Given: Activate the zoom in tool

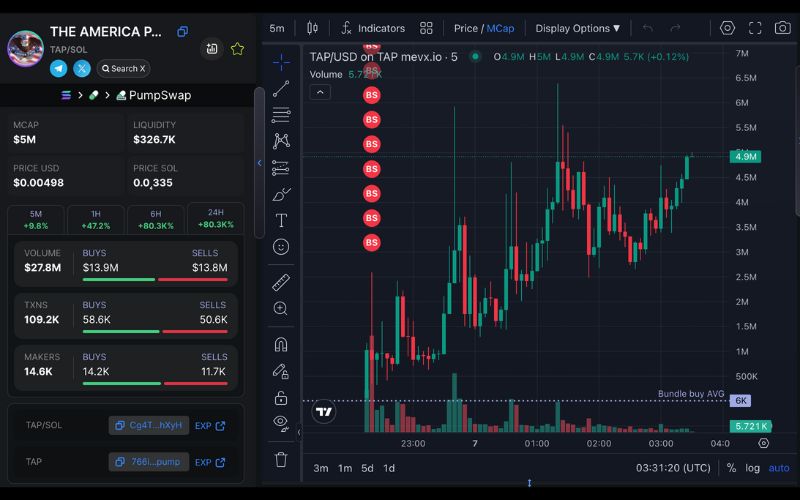Looking at the screenshot, I should click(281, 308).
